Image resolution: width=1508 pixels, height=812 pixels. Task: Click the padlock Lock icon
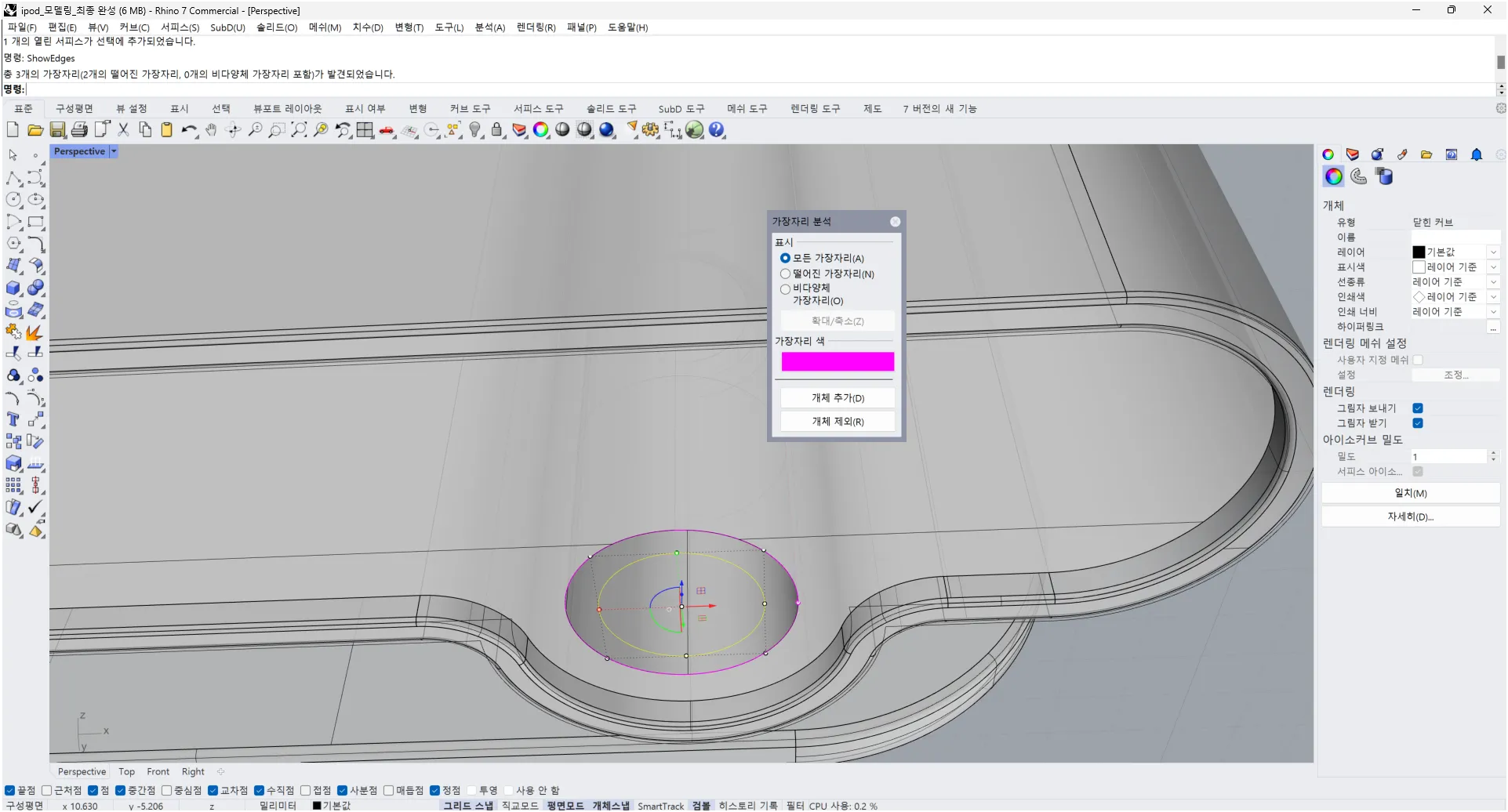(497, 130)
